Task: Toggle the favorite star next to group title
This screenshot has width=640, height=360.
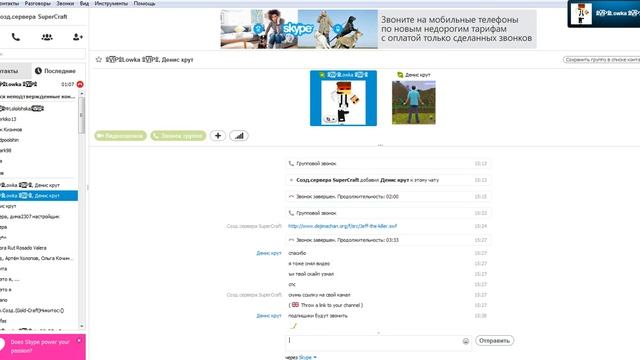Action: point(98,60)
